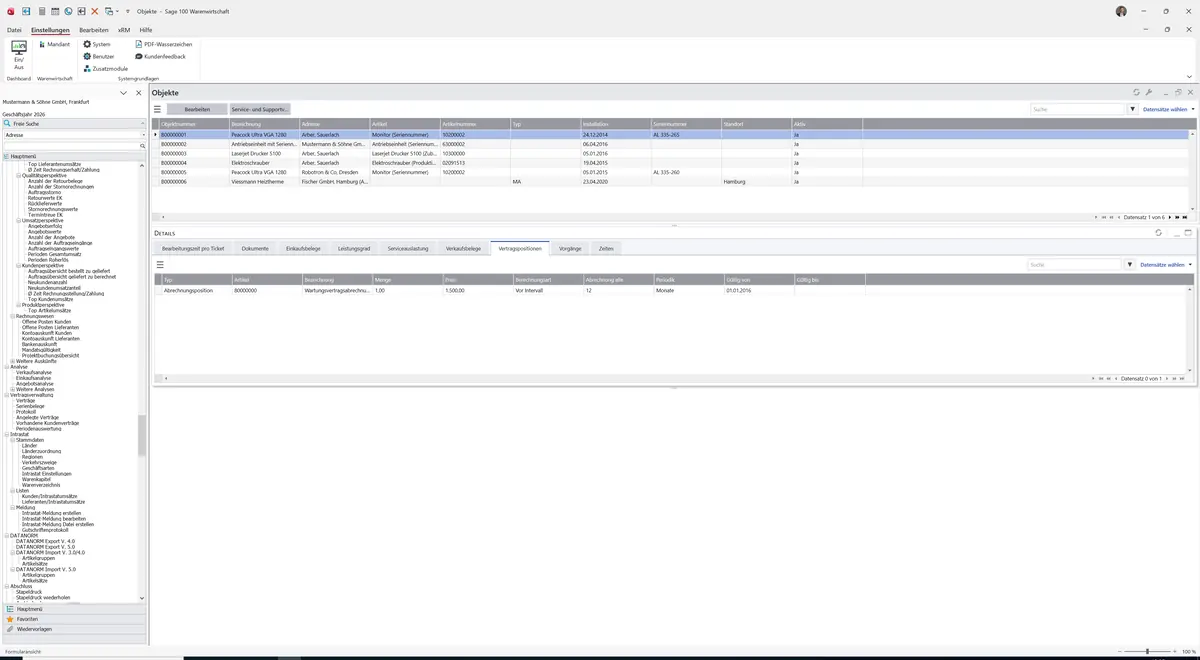Viewport: 1200px width, 660px height.
Task: Click the filter funnel next to Objekte search
Action: (x=1133, y=109)
